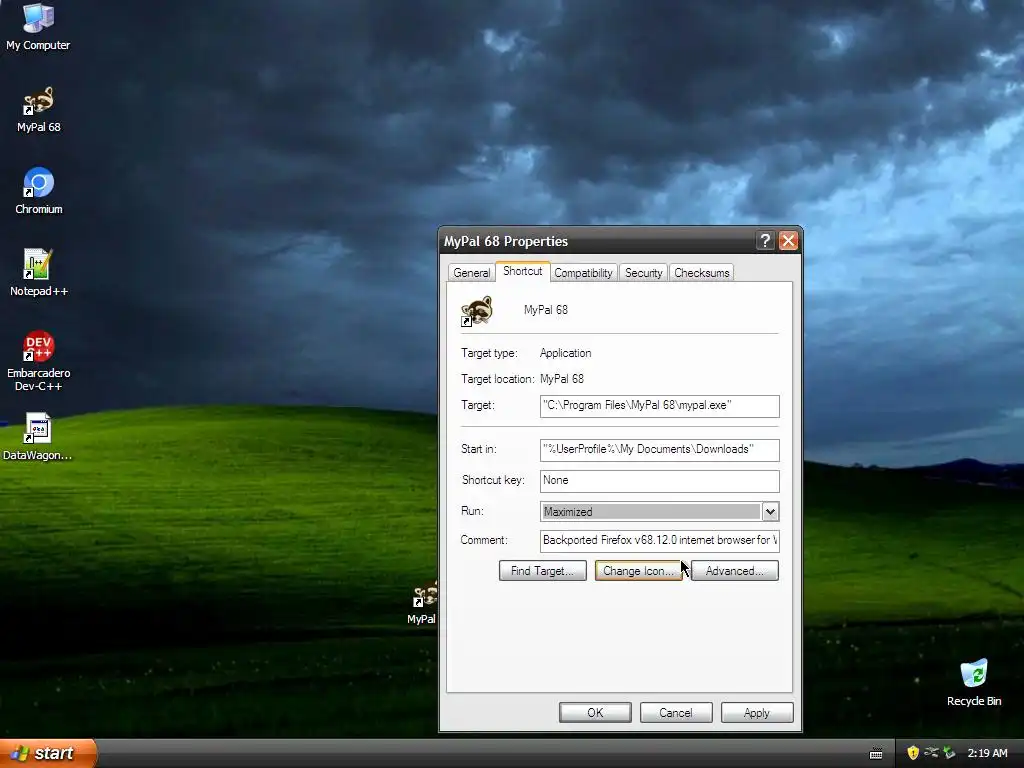
Task: Focus the Shortcut key field
Action: 660,481
